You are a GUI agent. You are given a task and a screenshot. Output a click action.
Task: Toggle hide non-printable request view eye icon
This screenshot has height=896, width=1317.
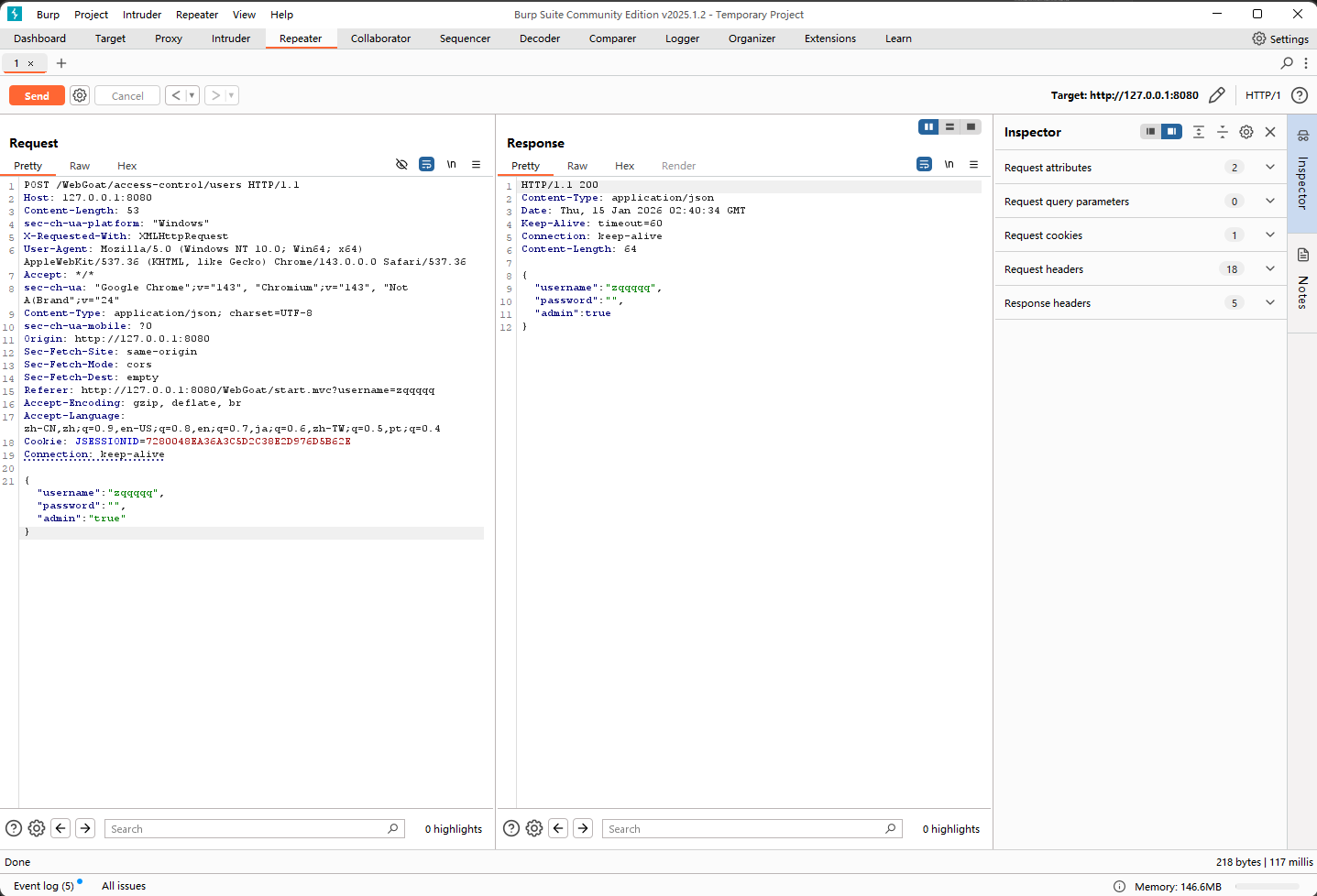pos(401,165)
